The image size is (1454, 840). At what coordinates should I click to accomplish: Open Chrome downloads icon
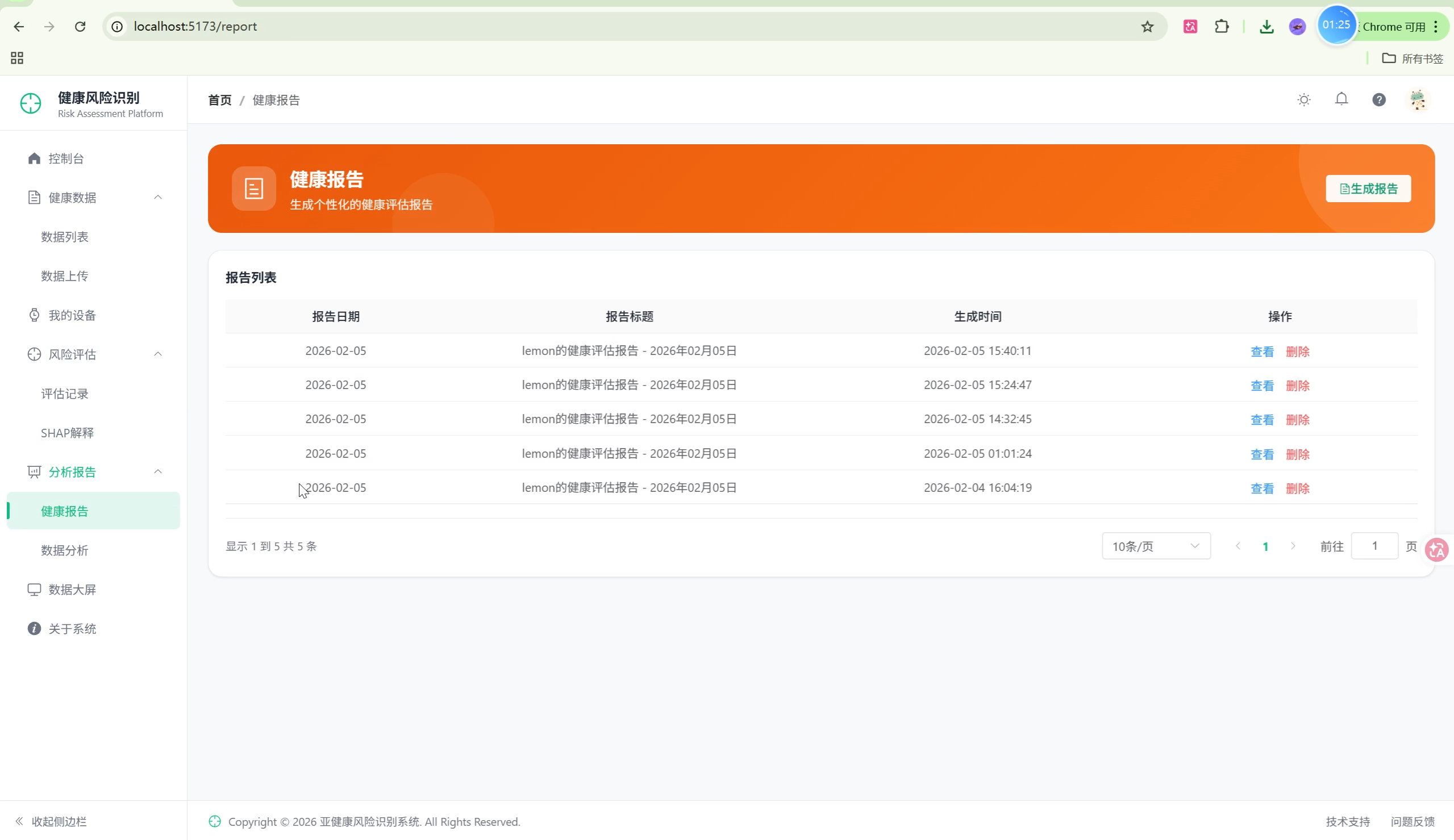[x=1266, y=27]
